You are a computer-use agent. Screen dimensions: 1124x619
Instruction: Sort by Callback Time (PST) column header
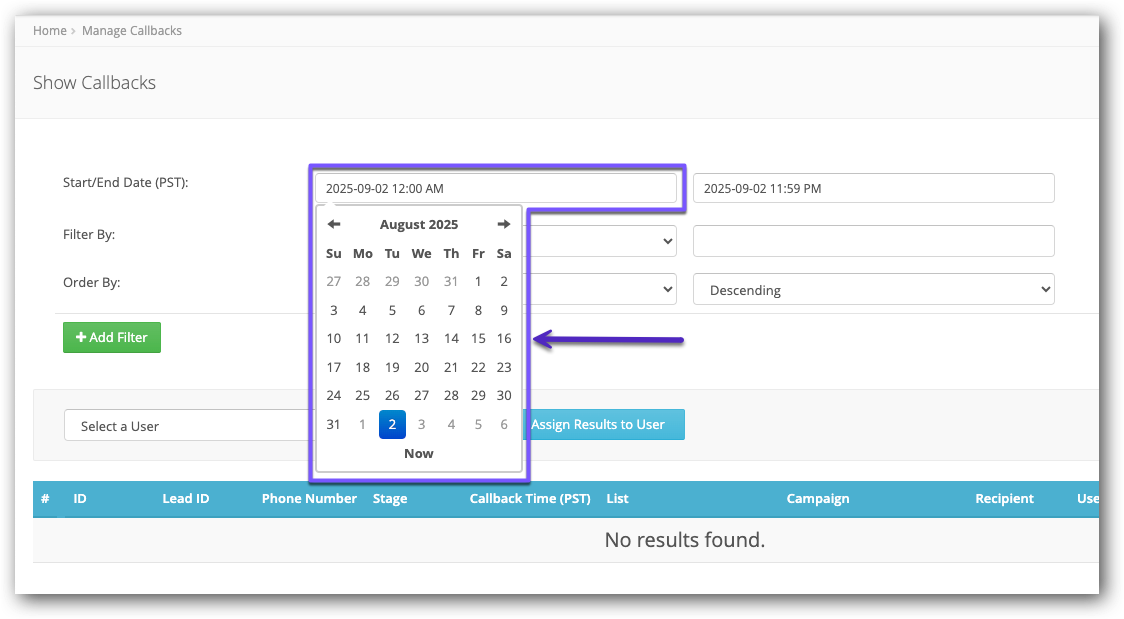click(530, 499)
